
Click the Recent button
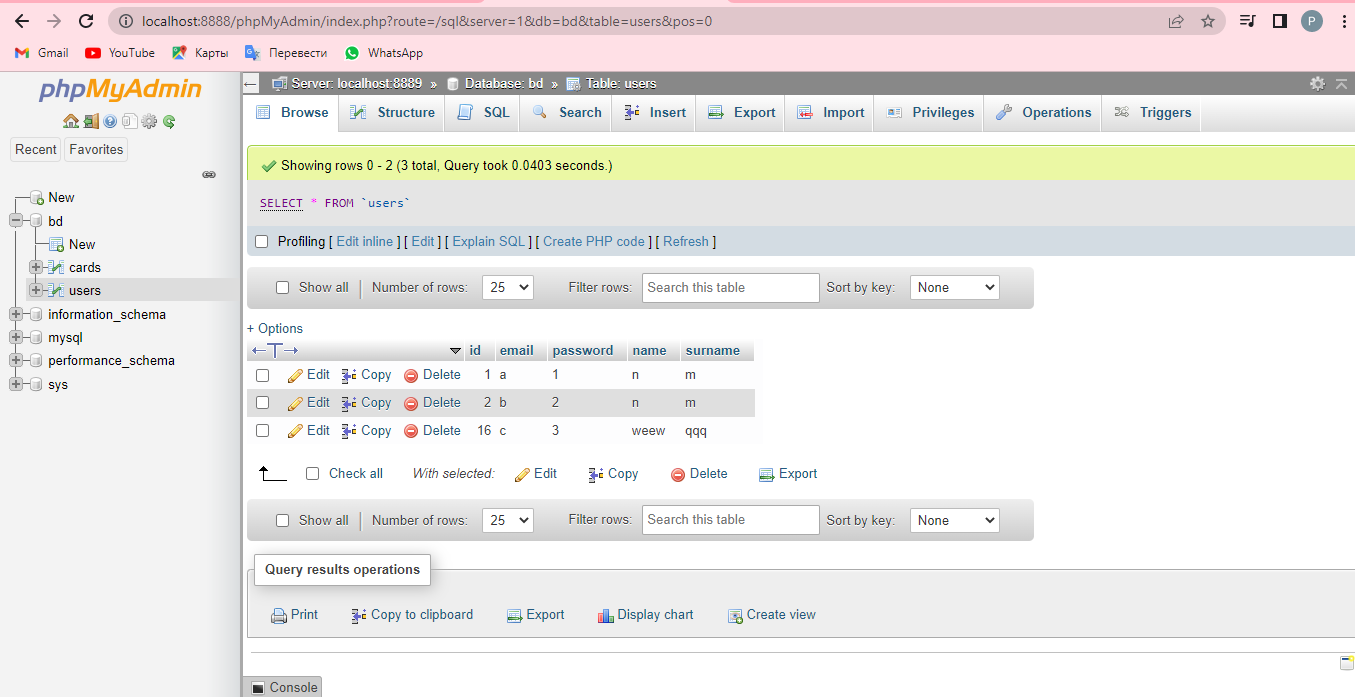pos(36,150)
